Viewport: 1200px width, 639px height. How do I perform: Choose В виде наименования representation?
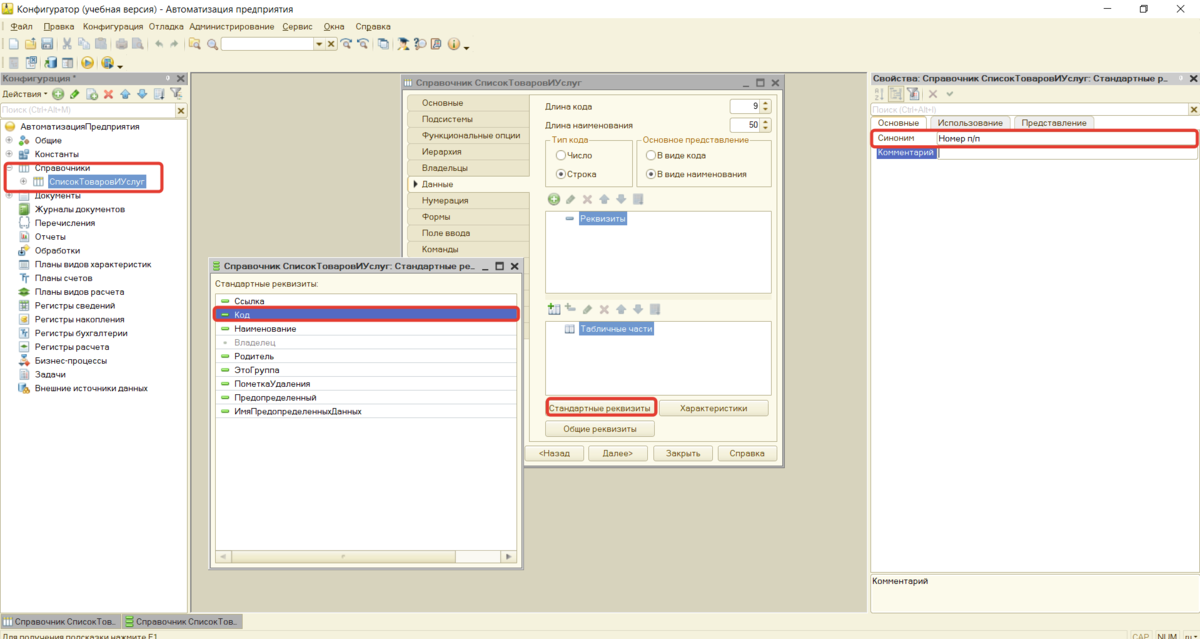[x=651, y=174]
